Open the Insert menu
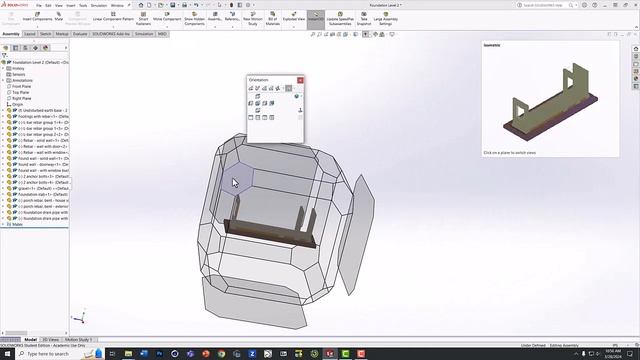The width and height of the screenshot is (640, 360). [x=71, y=6]
